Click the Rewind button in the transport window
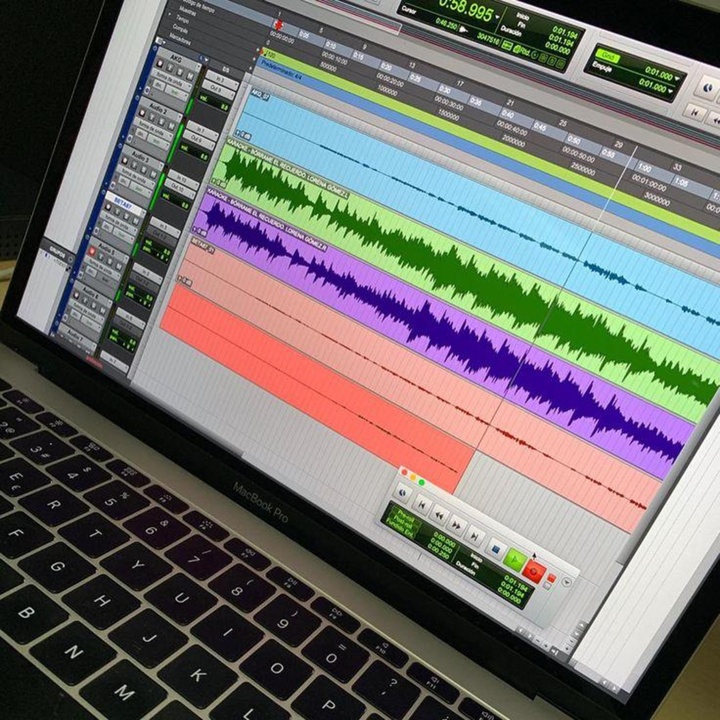The image size is (720, 720). pyautogui.click(x=439, y=514)
